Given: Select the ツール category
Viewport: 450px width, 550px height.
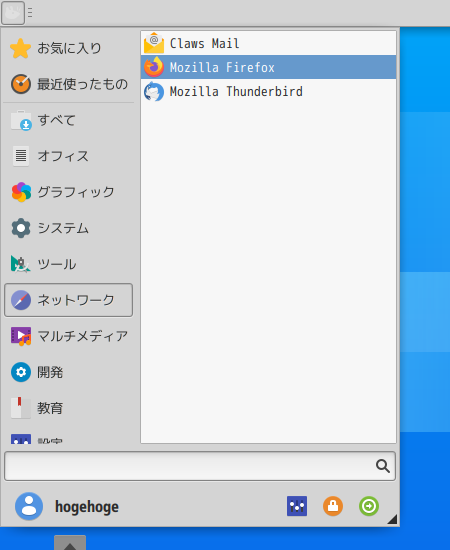Looking at the screenshot, I should pos(68,264).
